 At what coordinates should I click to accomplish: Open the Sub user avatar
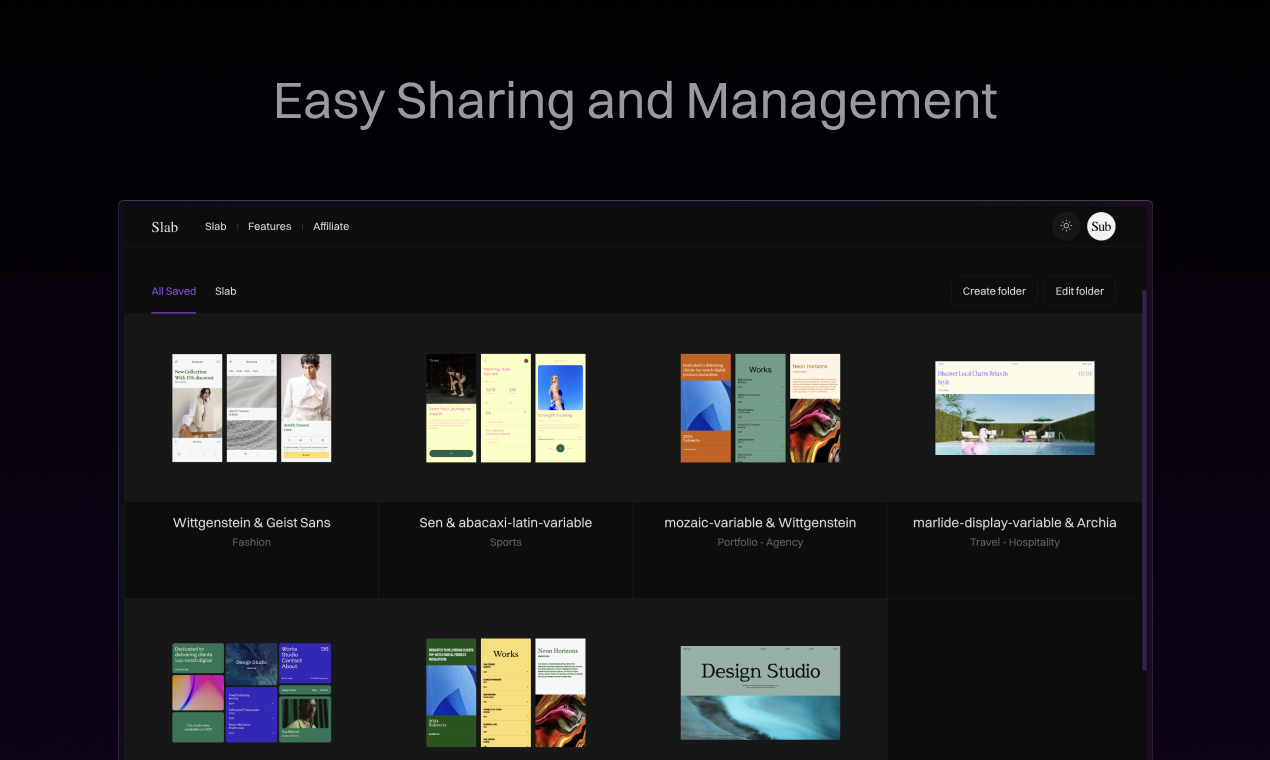click(x=1101, y=226)
